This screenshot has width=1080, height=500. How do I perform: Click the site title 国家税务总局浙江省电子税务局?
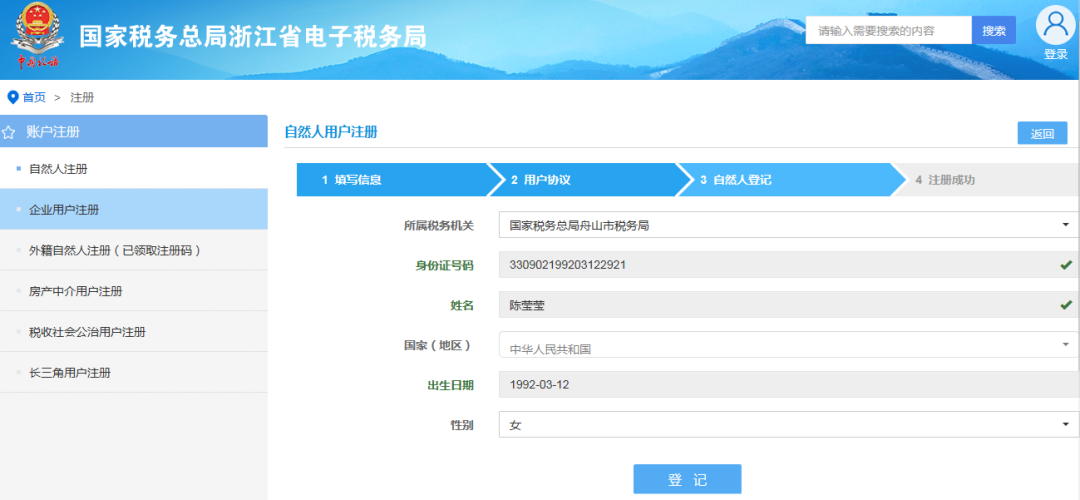tap(253, 37)
